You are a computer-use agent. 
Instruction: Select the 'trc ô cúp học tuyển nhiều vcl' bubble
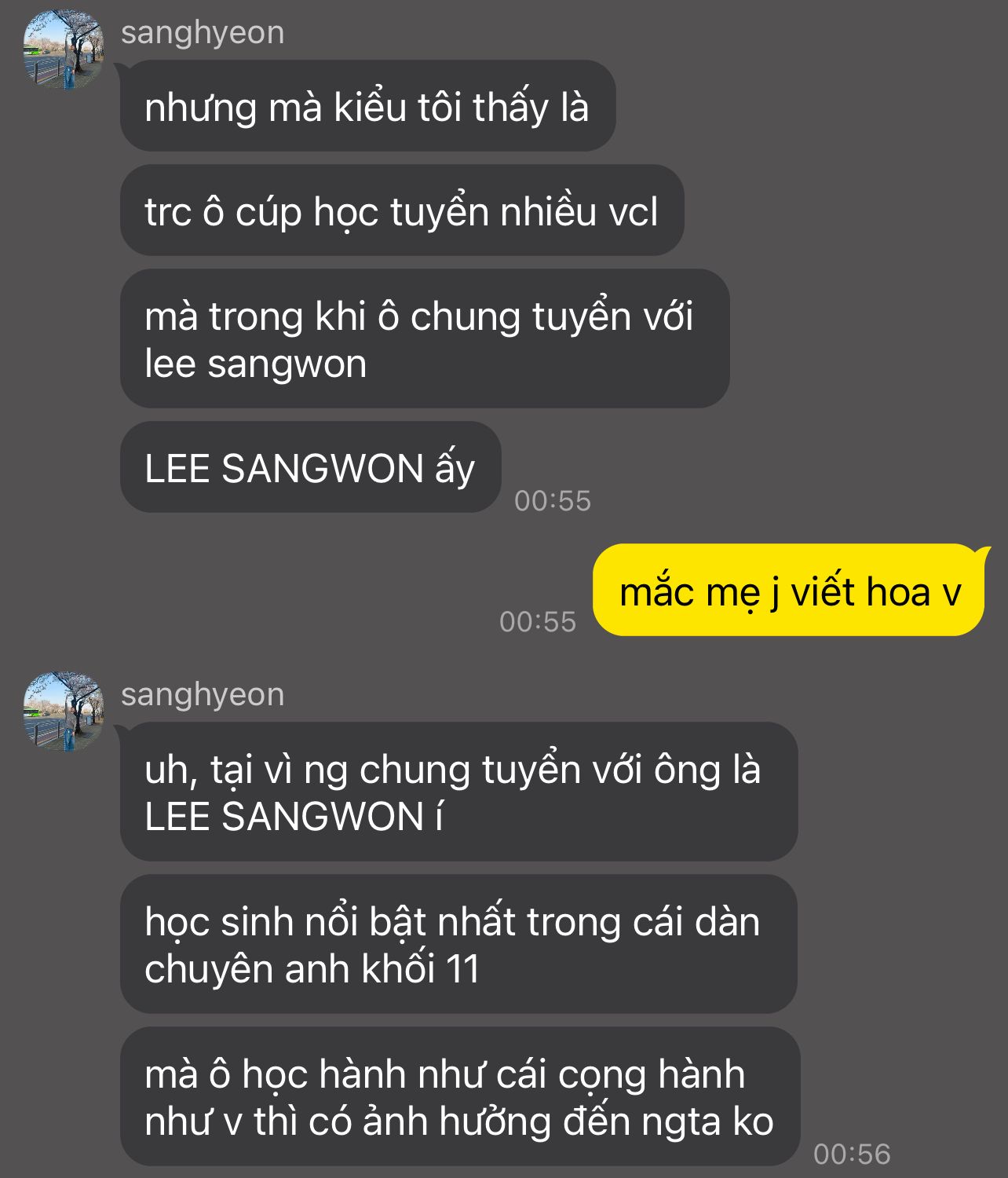[402, 210]
